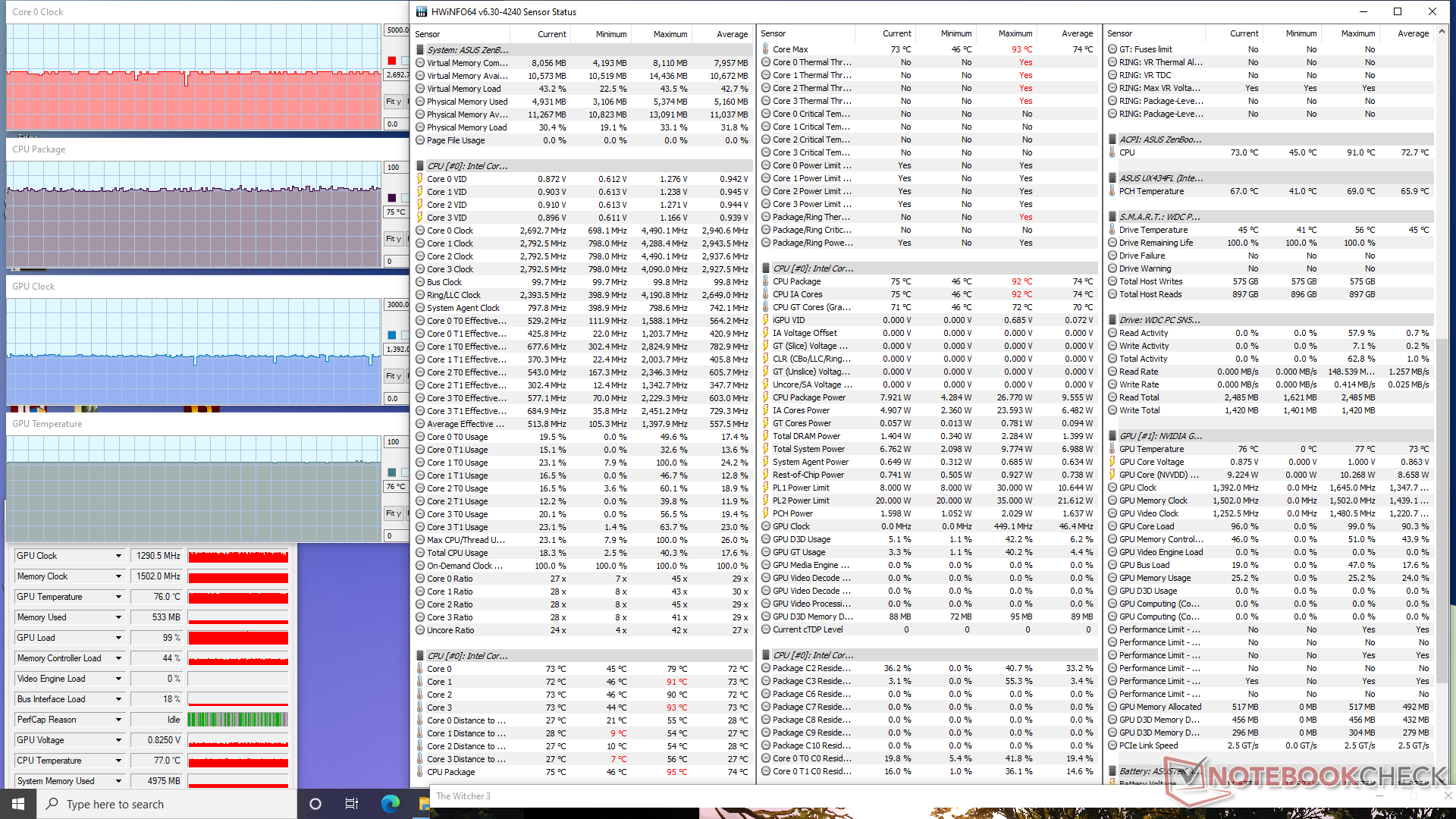This screenshot has height=819, width=1456.
Task: Click the File Explorer taskbar icon
Action: (x=423, y=804)
